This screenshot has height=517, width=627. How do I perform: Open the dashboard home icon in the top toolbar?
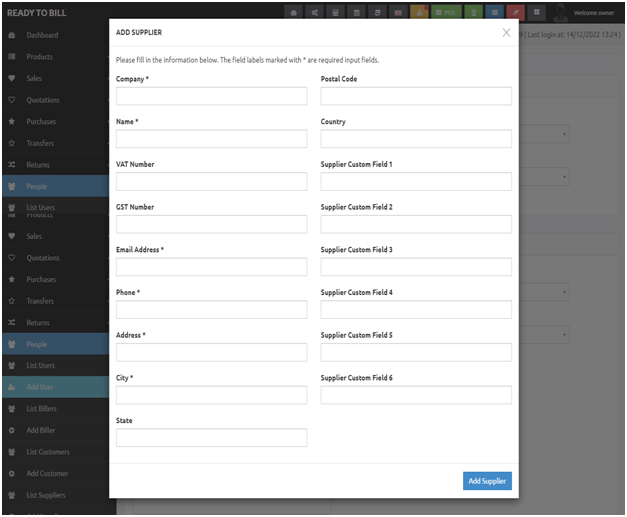294,12
